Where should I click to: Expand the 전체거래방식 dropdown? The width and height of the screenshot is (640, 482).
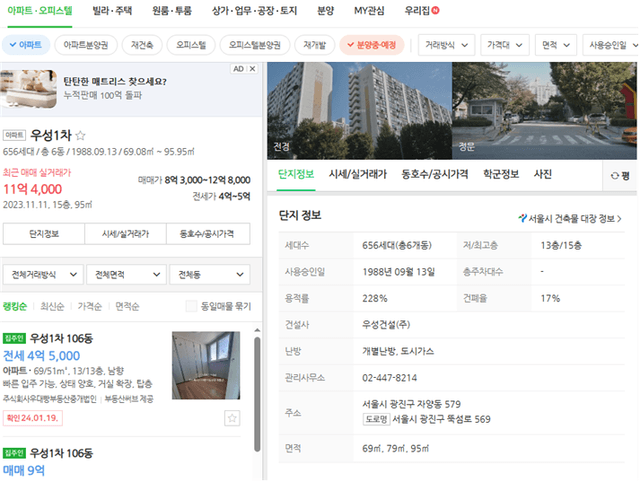(43, 274)
